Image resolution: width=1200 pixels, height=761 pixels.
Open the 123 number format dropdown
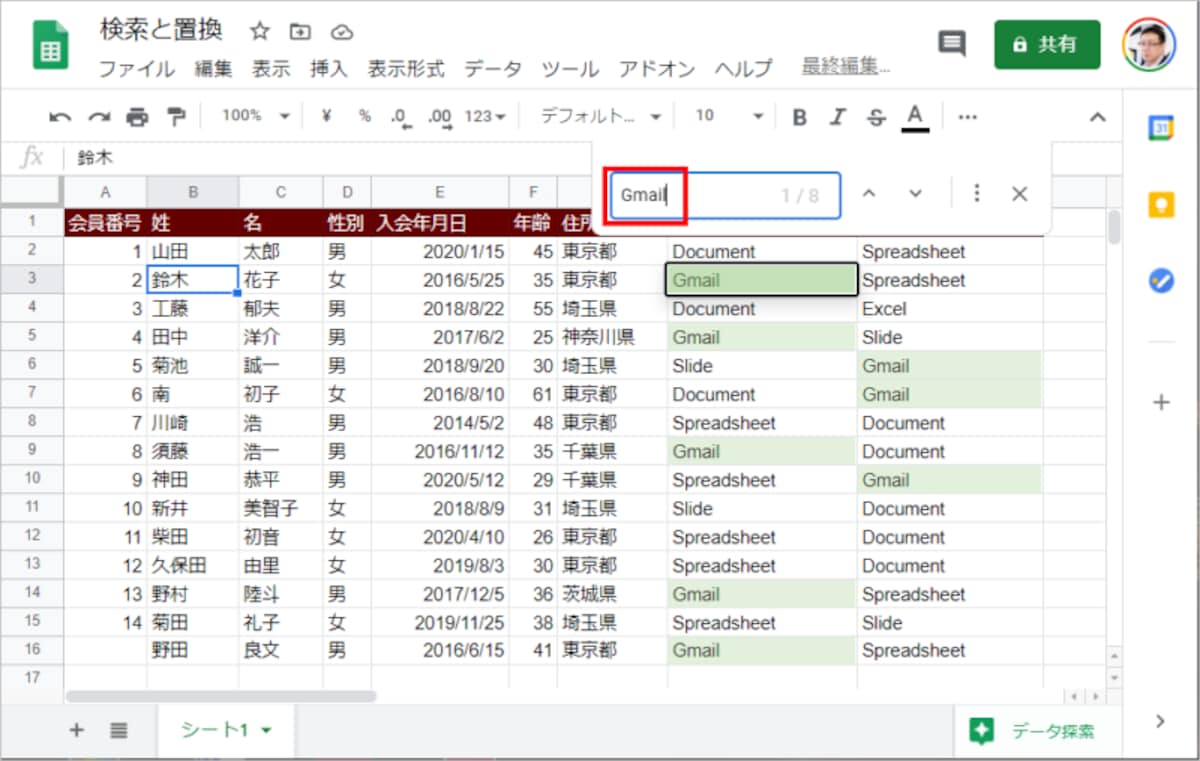coord(485,116)
